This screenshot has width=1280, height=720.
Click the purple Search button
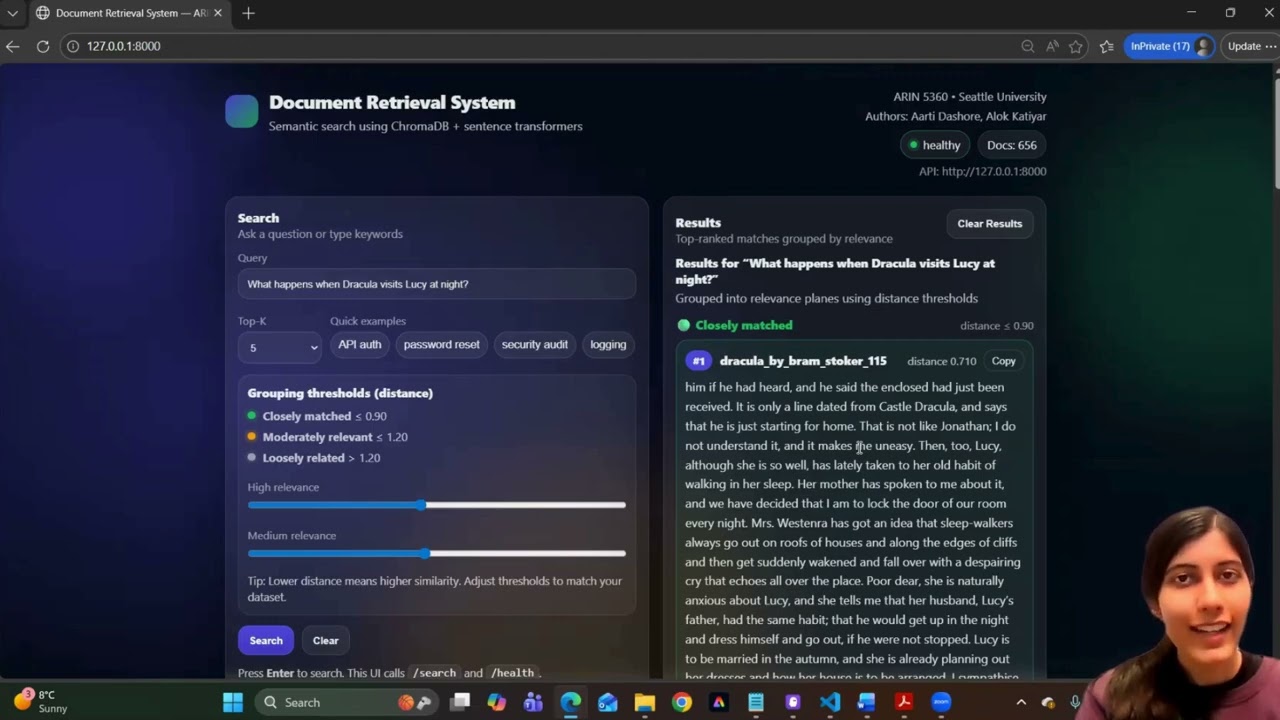coord(266,640)
